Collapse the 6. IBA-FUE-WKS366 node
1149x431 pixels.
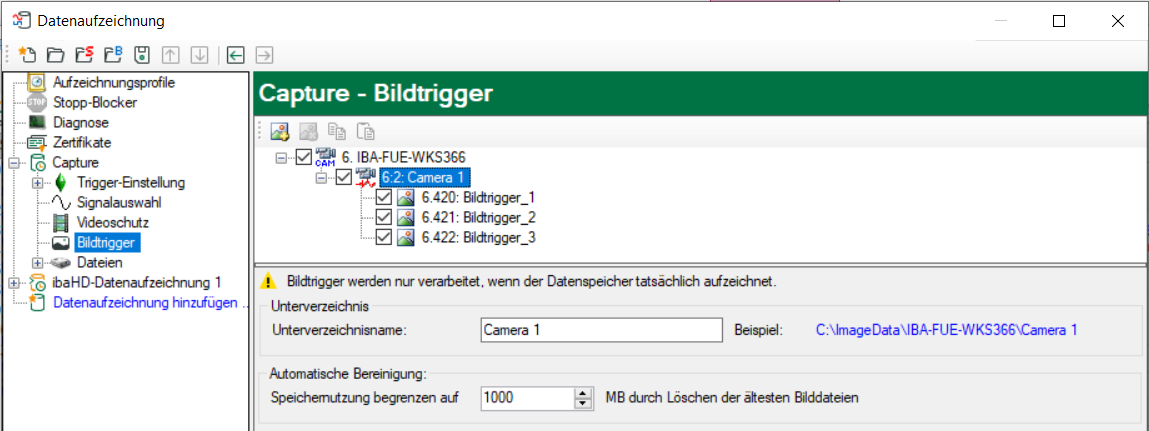click(x=282, y=158)
